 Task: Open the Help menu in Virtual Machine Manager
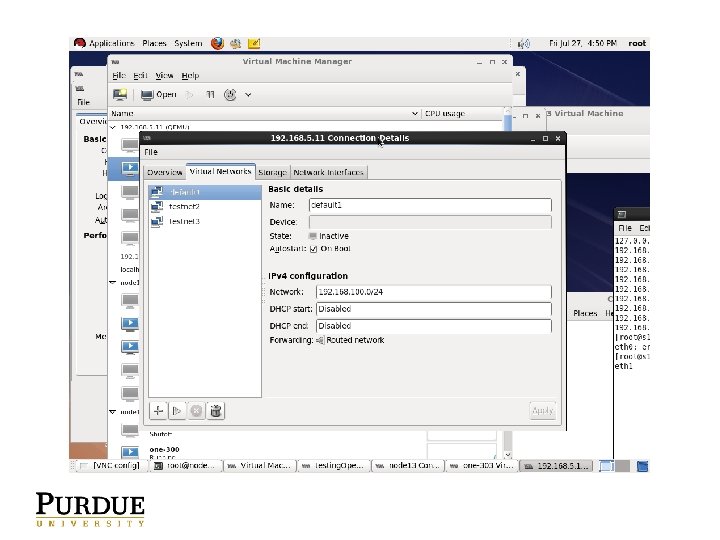tap(190, 75)
